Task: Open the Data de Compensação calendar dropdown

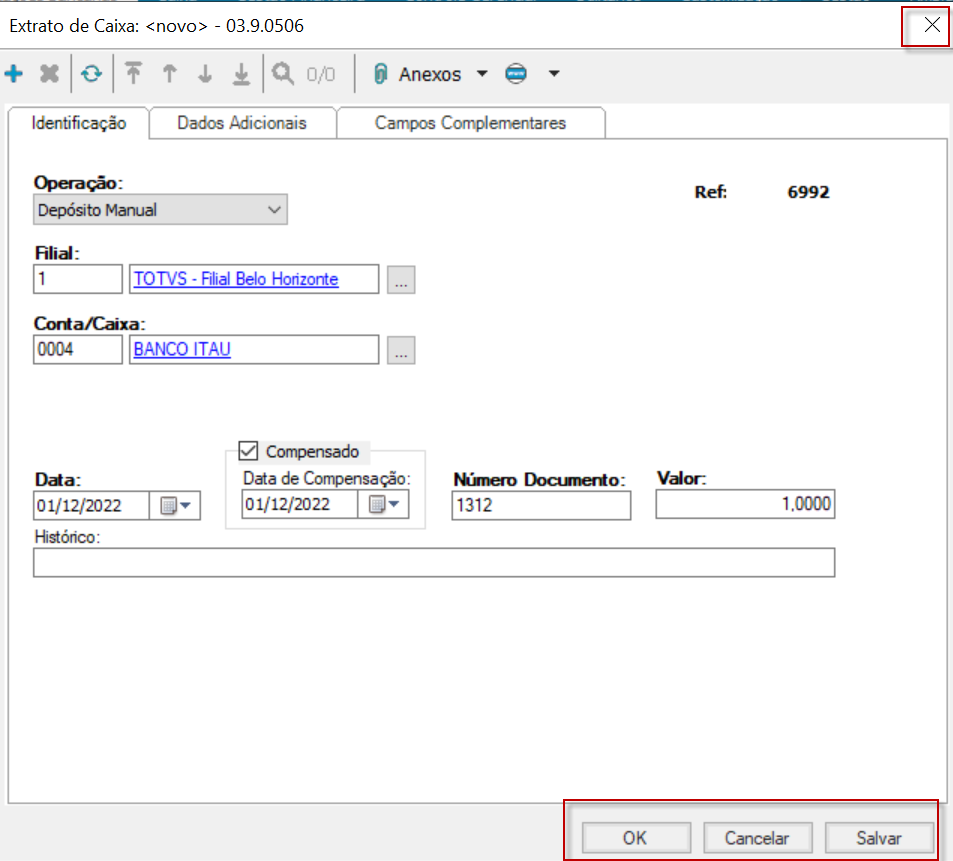Action: [384, 504]
